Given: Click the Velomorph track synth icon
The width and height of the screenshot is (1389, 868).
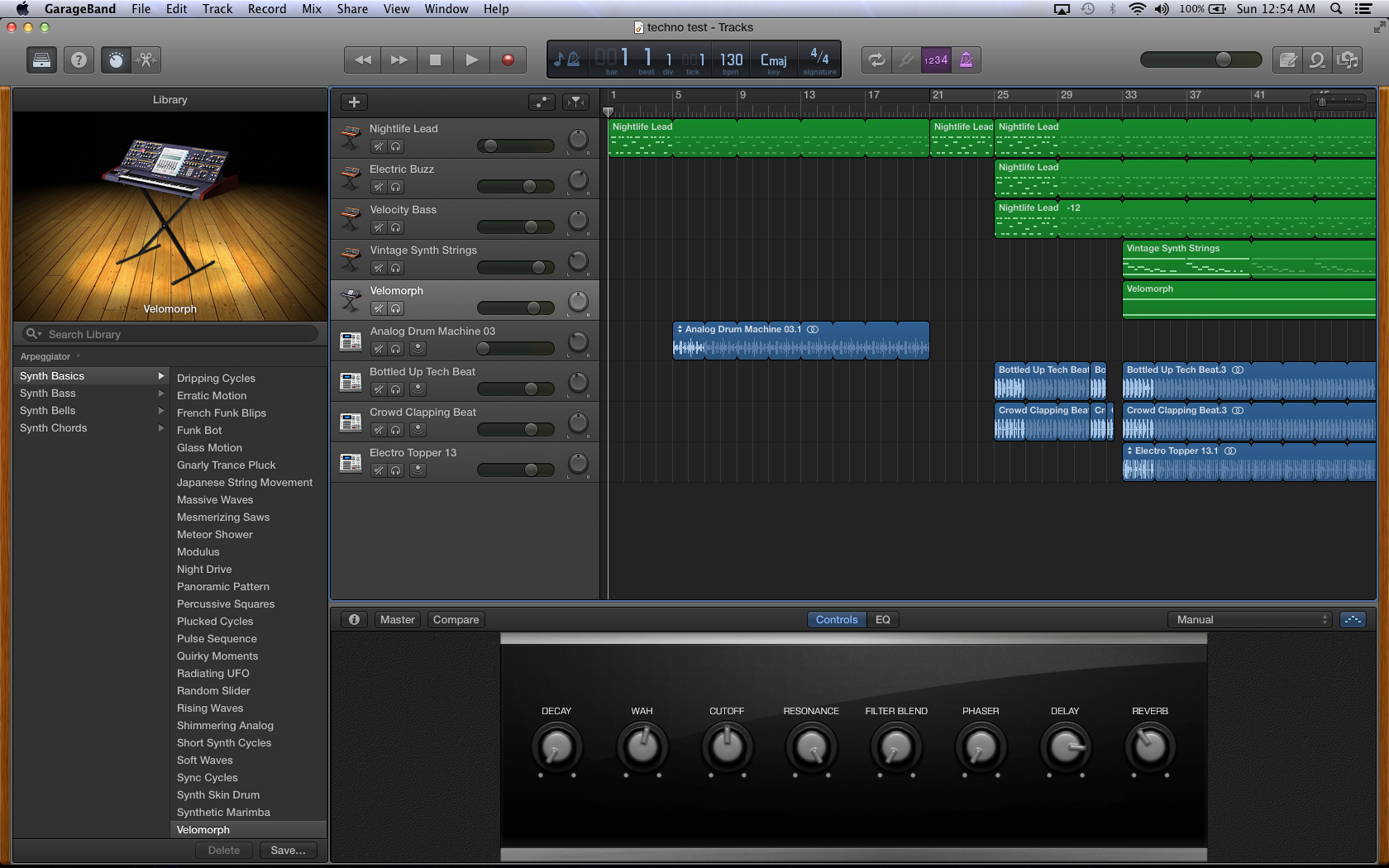Looking at the screenshot, I should (351, 301).
